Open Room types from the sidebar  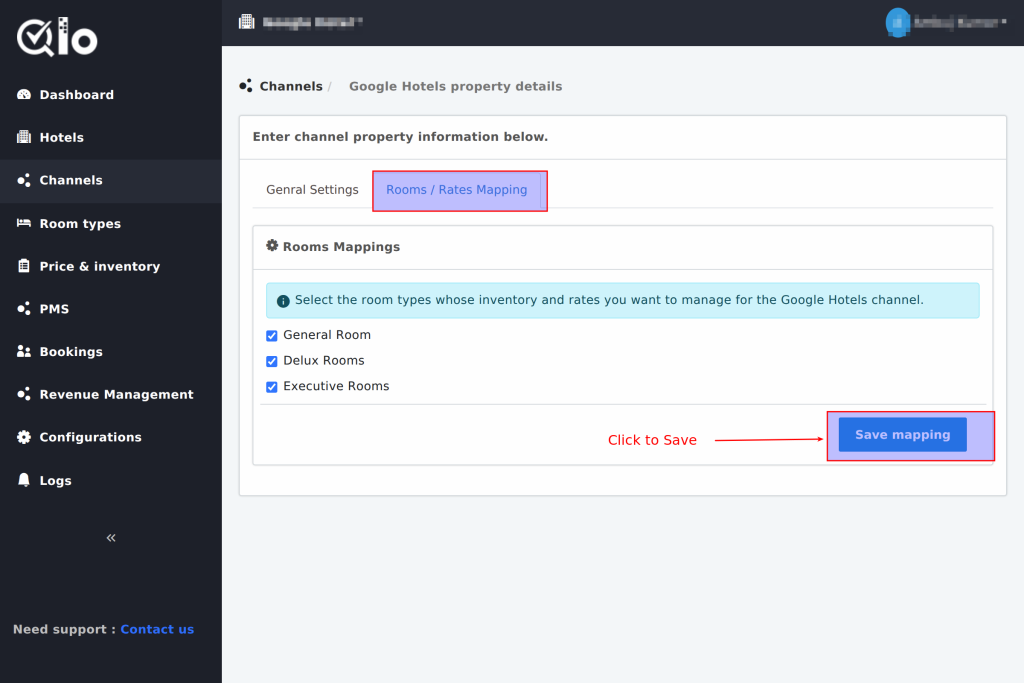80,223
